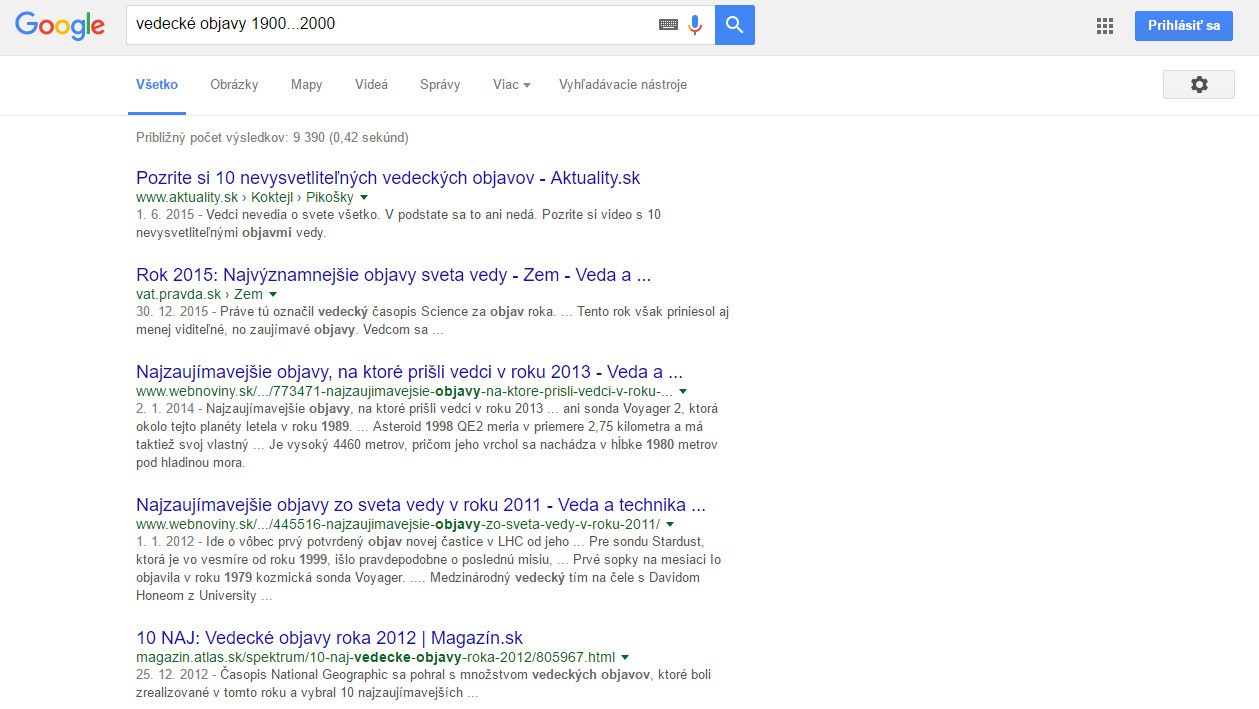This screenshot has height=709, width=1259.
Task: Click the Google logo
Action: (x=60, y=26)
